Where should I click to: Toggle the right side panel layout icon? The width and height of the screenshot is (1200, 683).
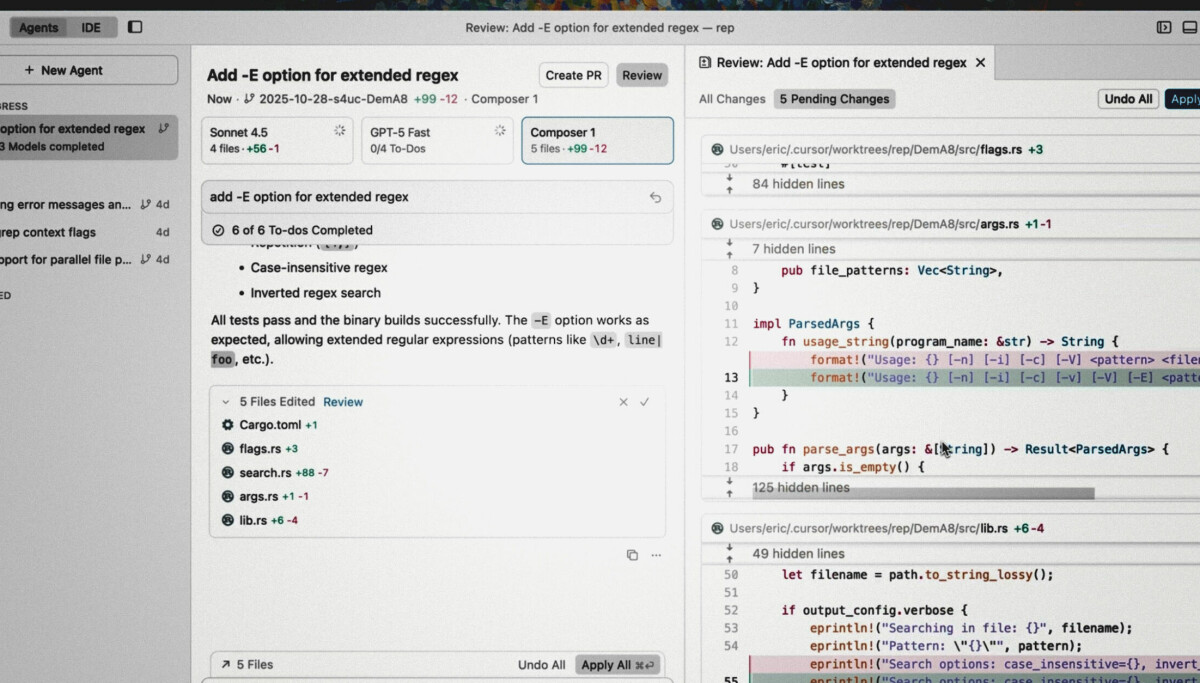[x=1164, y=27]
